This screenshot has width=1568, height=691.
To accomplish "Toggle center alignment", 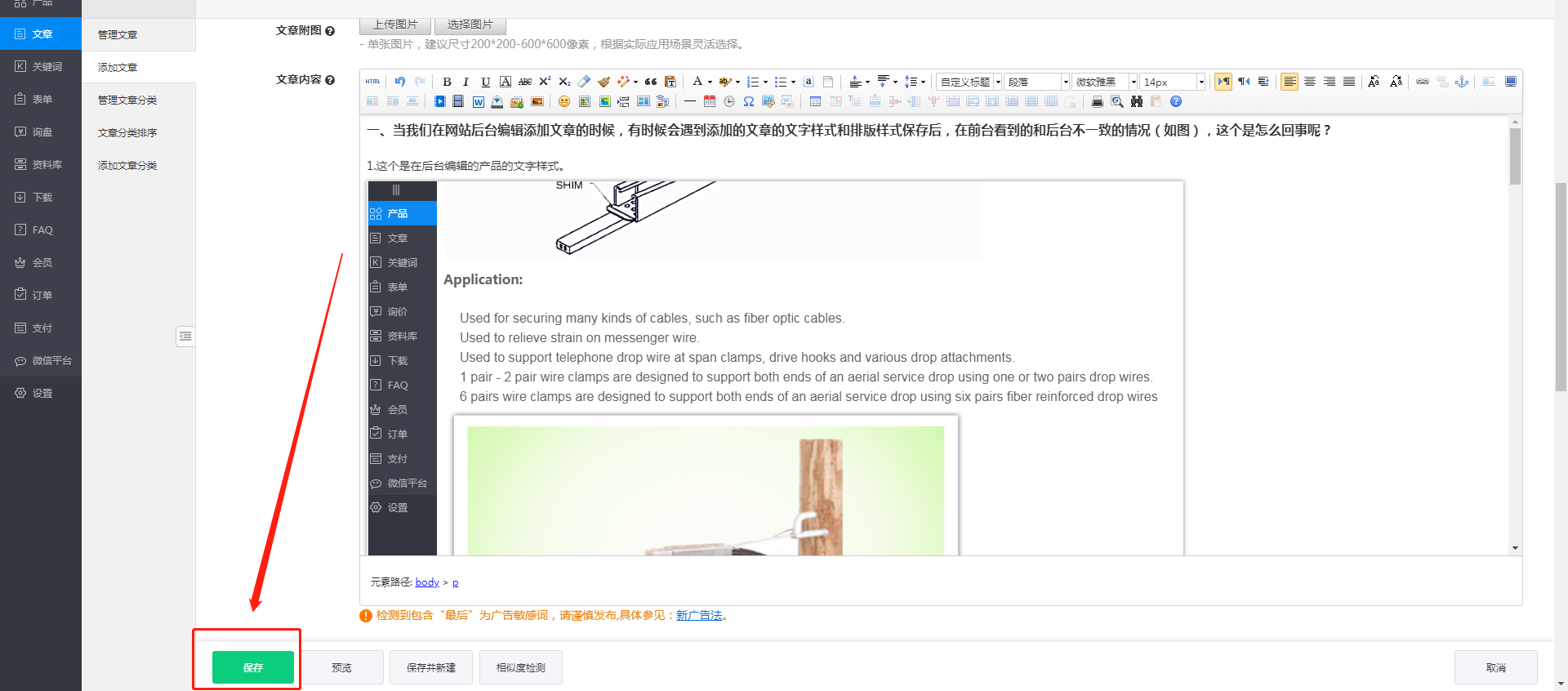I will coord(1310,82).
